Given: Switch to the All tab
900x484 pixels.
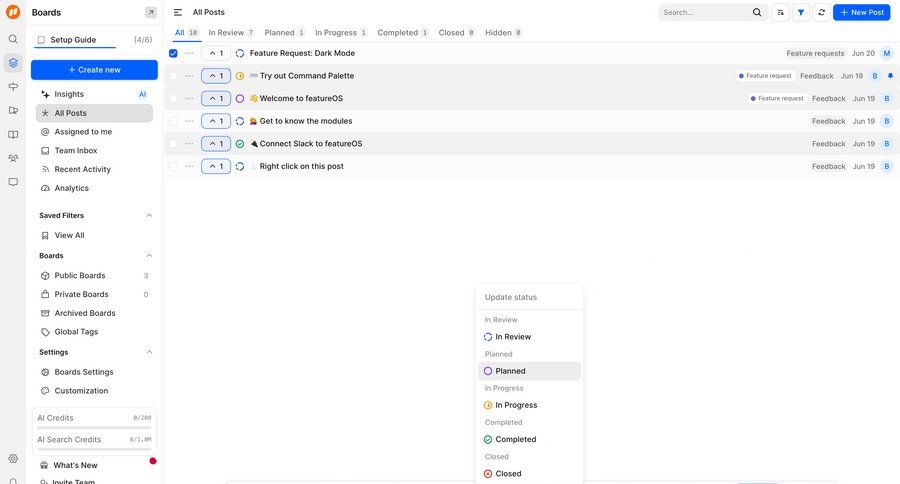Looking at the screenshot, I should tap(186, 33).
